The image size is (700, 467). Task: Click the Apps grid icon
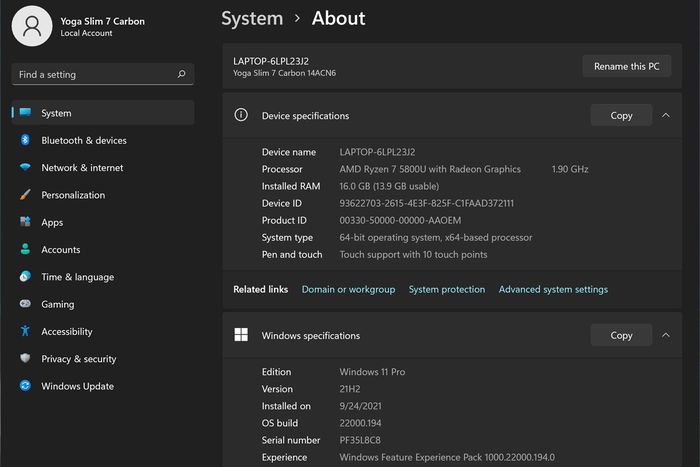pos(25,221)
